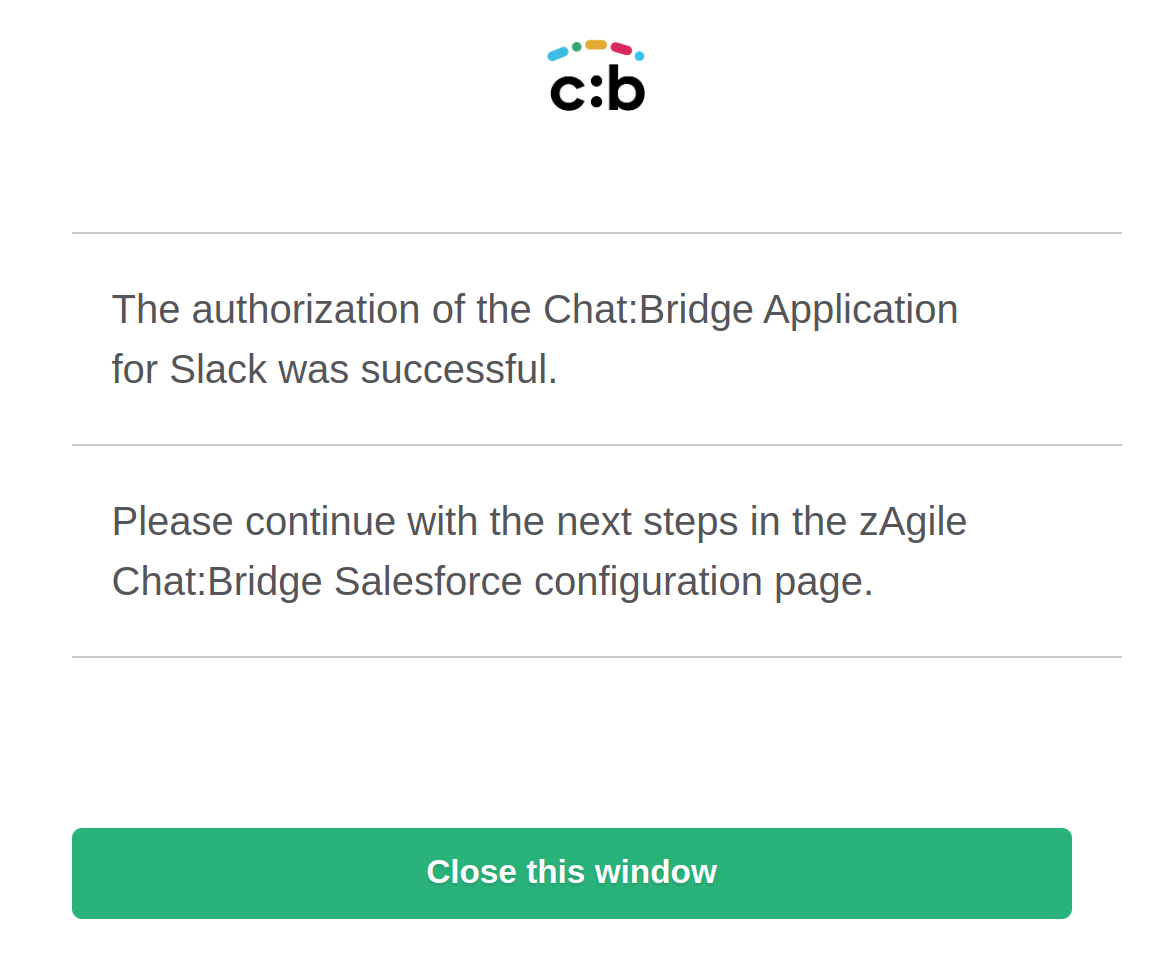Viewport: 1167px width, 959px height.
Task: Click the "Chat:Bridge Salesforce configuration page." line
Action: pos(492,582)
